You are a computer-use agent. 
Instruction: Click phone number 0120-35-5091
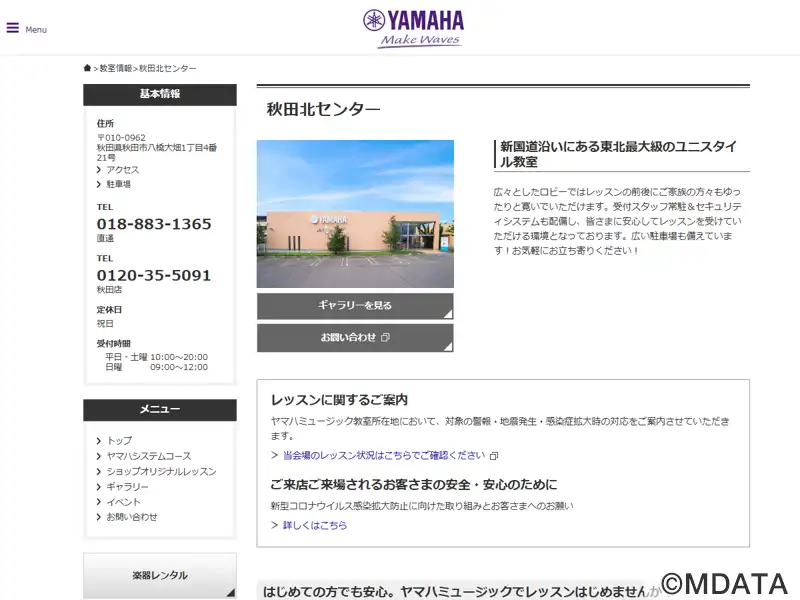[x=154, y=276]
